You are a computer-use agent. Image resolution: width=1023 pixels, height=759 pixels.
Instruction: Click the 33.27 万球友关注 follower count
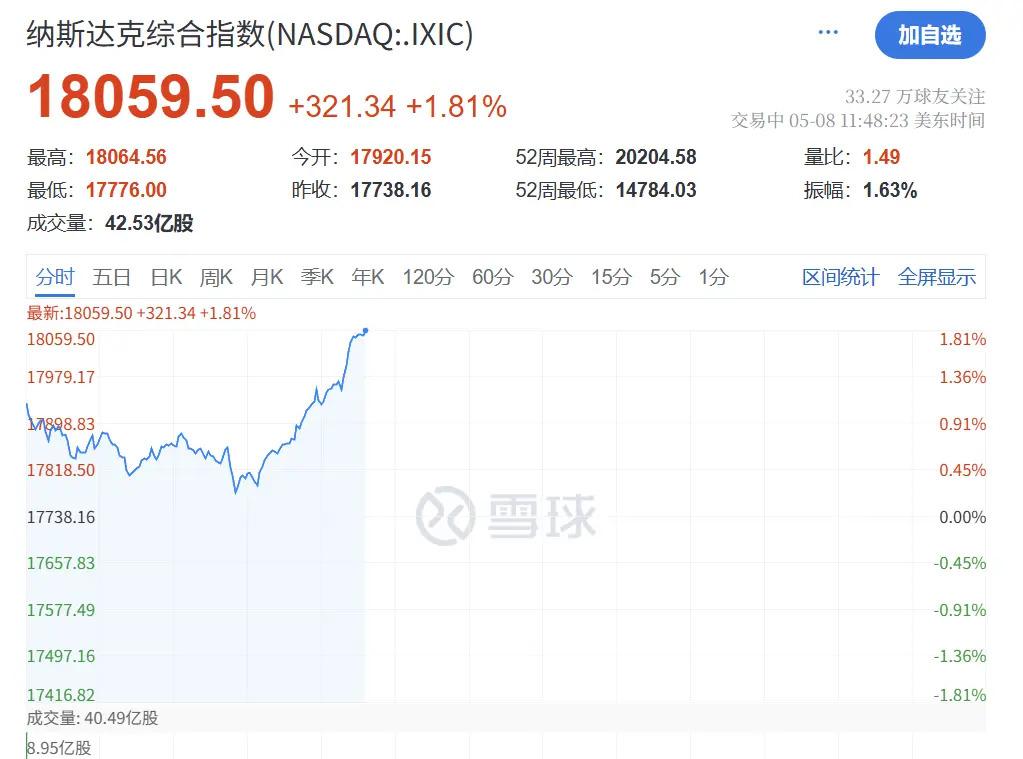915,97
